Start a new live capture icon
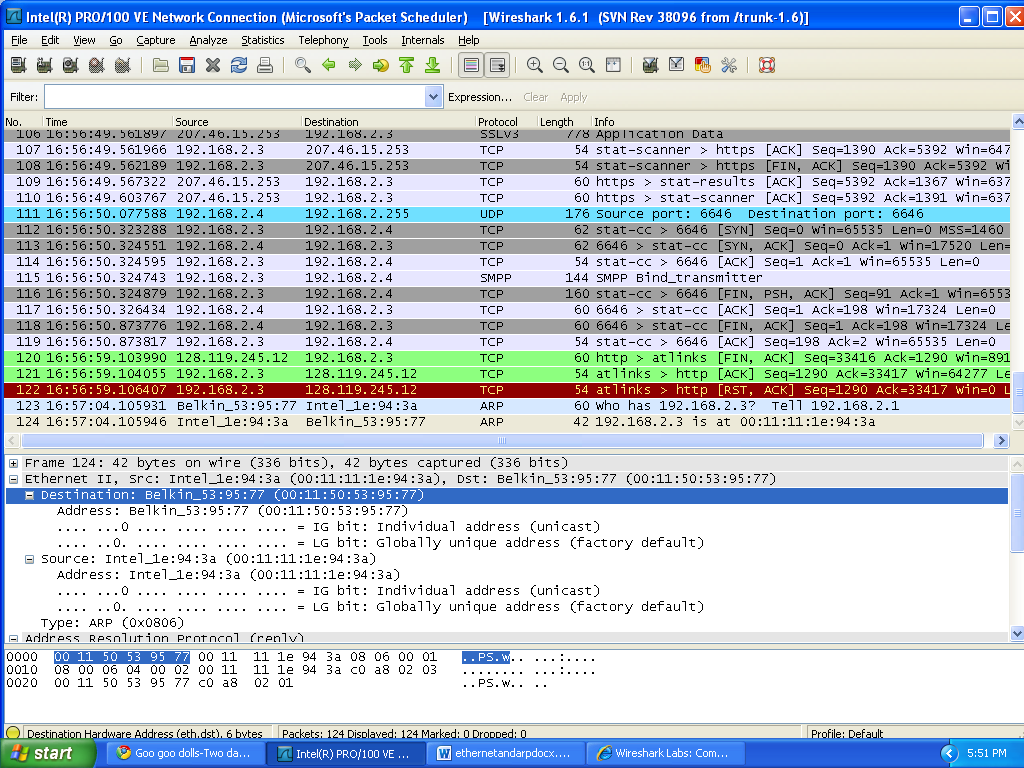 coord(71,65)
